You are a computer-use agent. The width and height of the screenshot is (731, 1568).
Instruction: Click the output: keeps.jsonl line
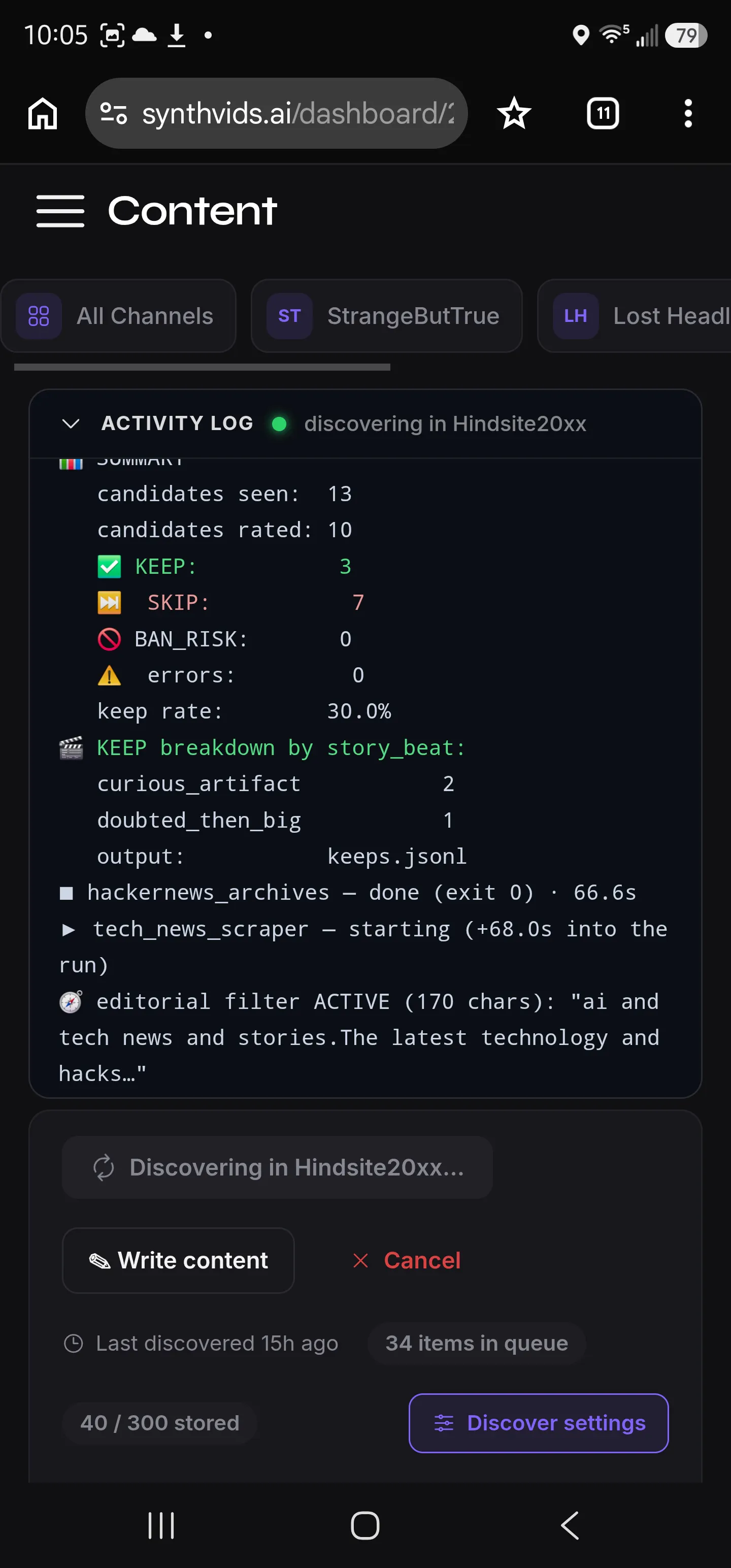pos(281,857)
